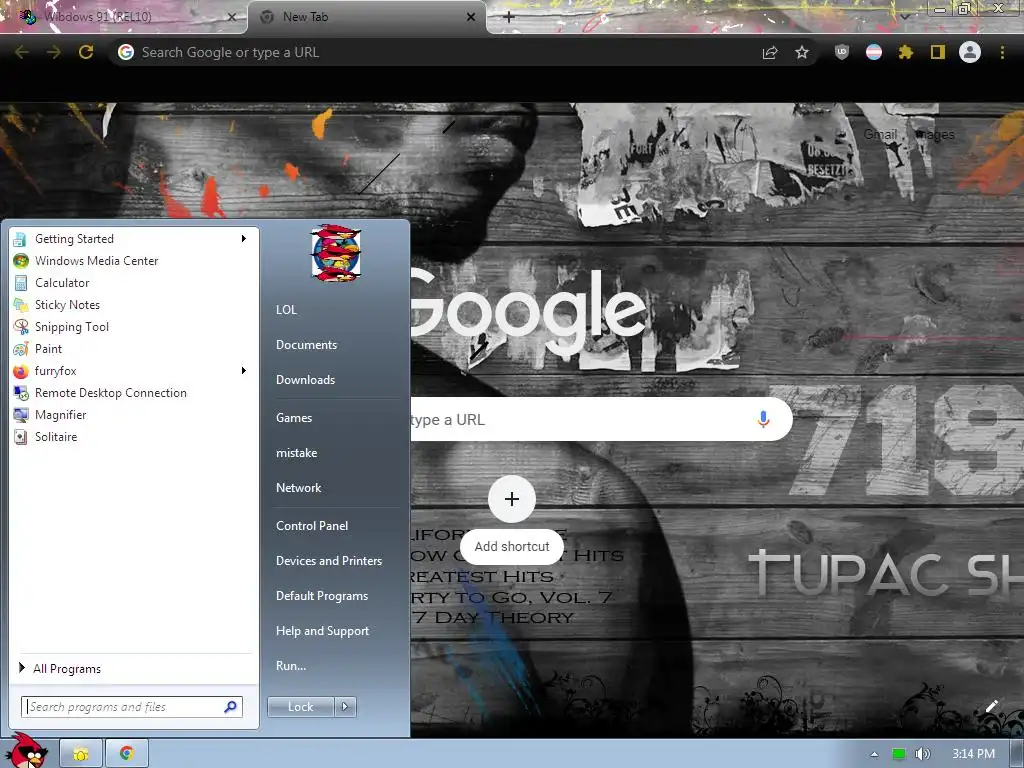Screen dimensions: 1024x768
Task: Open the Chrome profile avatar
Action: click(970, 52)
